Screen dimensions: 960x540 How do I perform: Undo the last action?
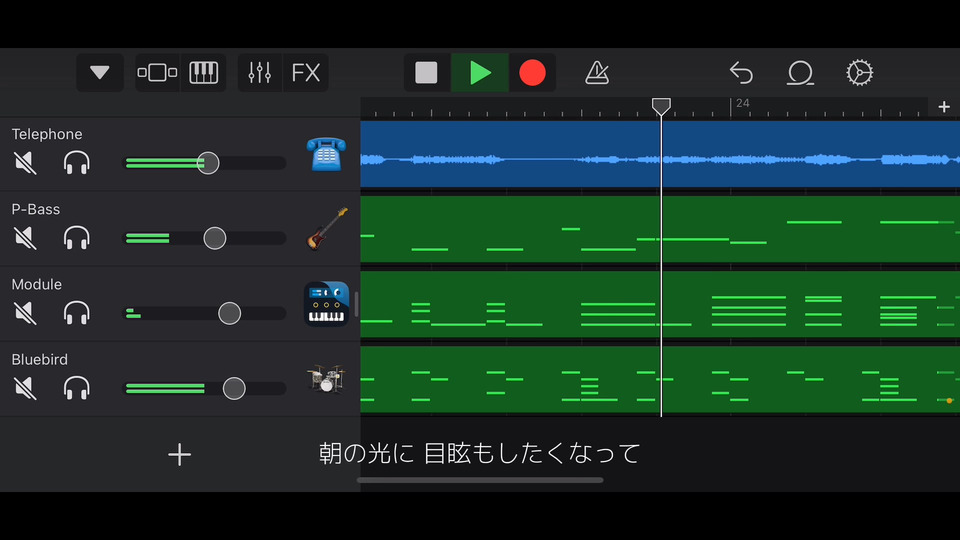point(741,73)
